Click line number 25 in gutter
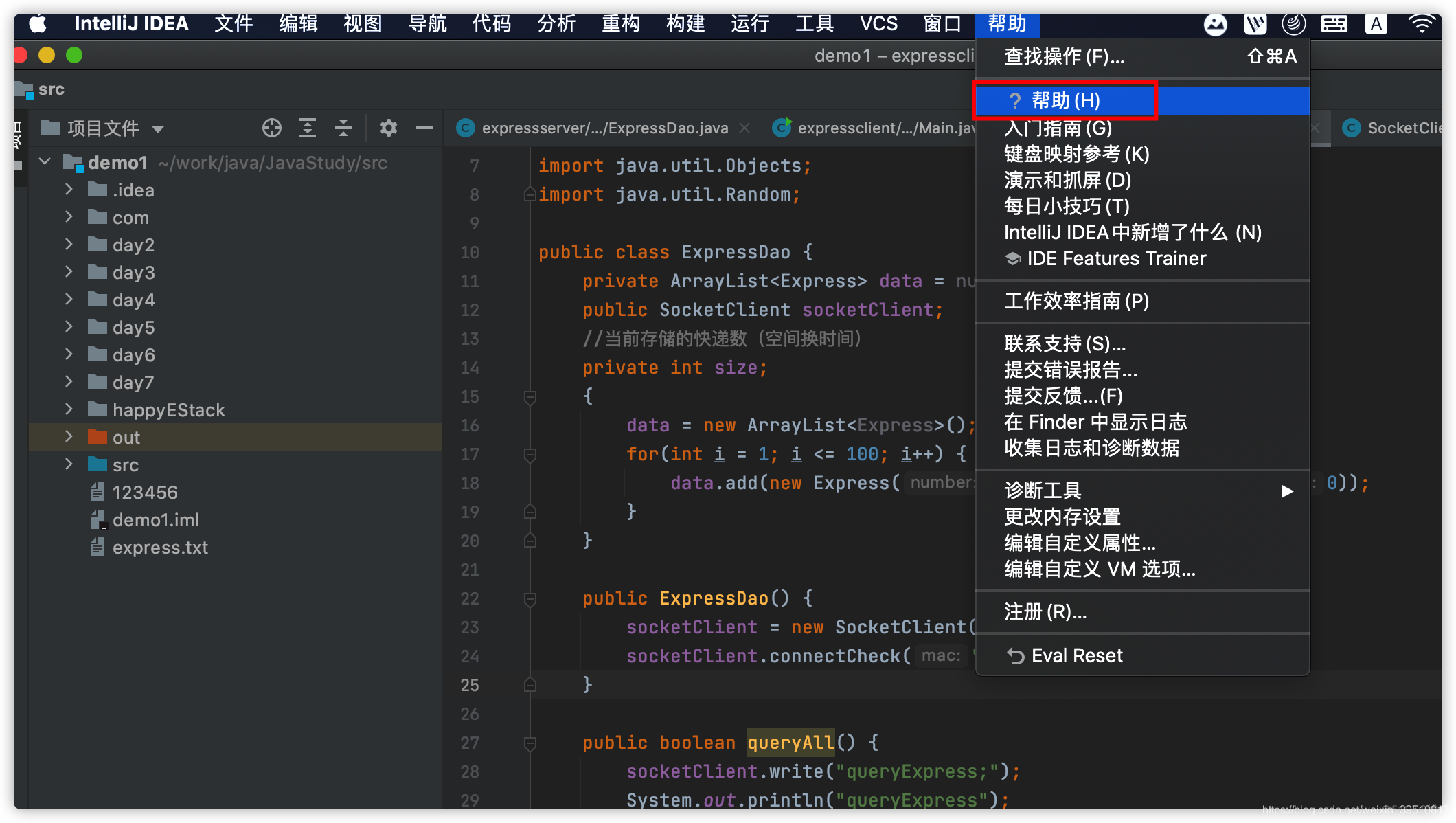Image resolution: width=1456 pixels, height=823 pixels. click(470, 685)
